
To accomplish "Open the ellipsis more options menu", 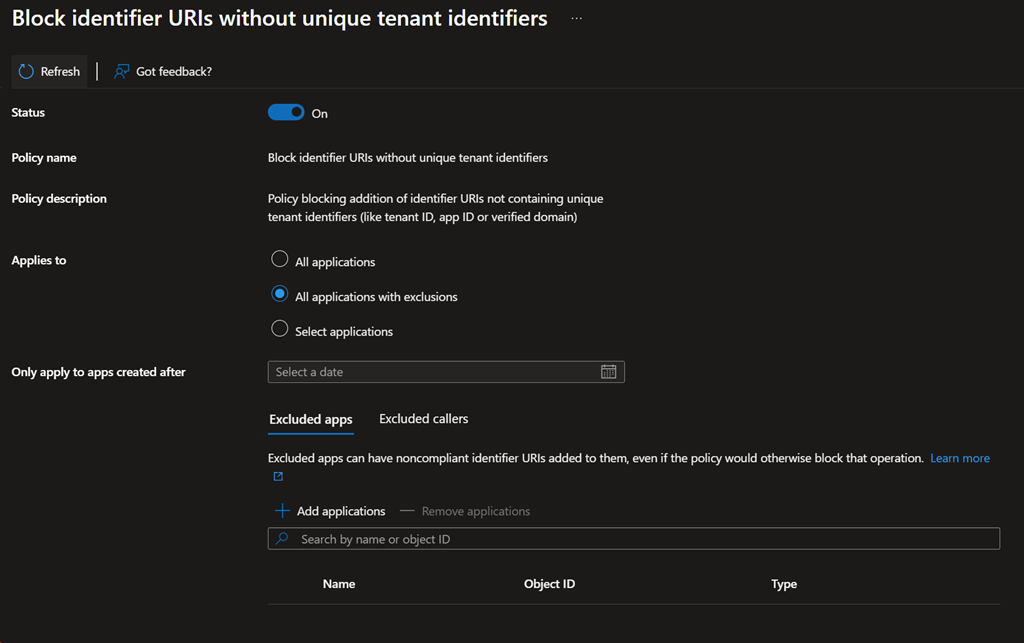I will (x=576, y=19).
